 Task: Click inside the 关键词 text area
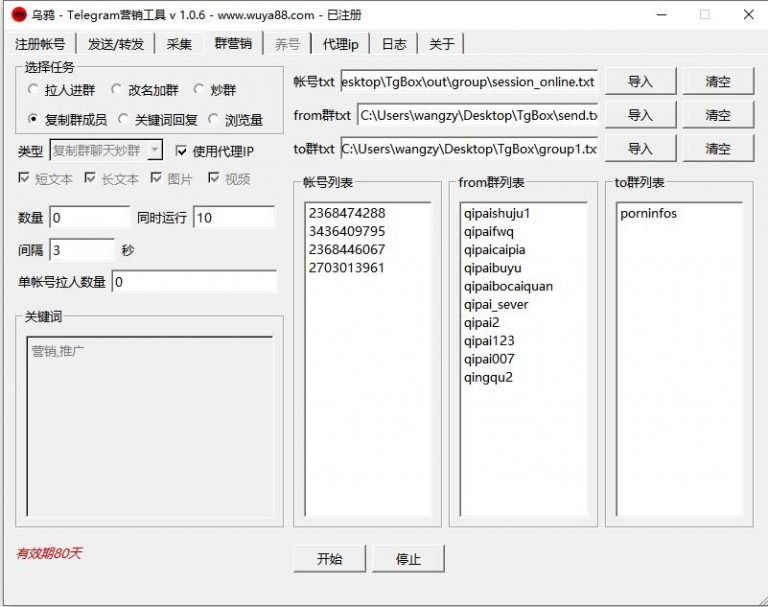click(x=149, y=426)
